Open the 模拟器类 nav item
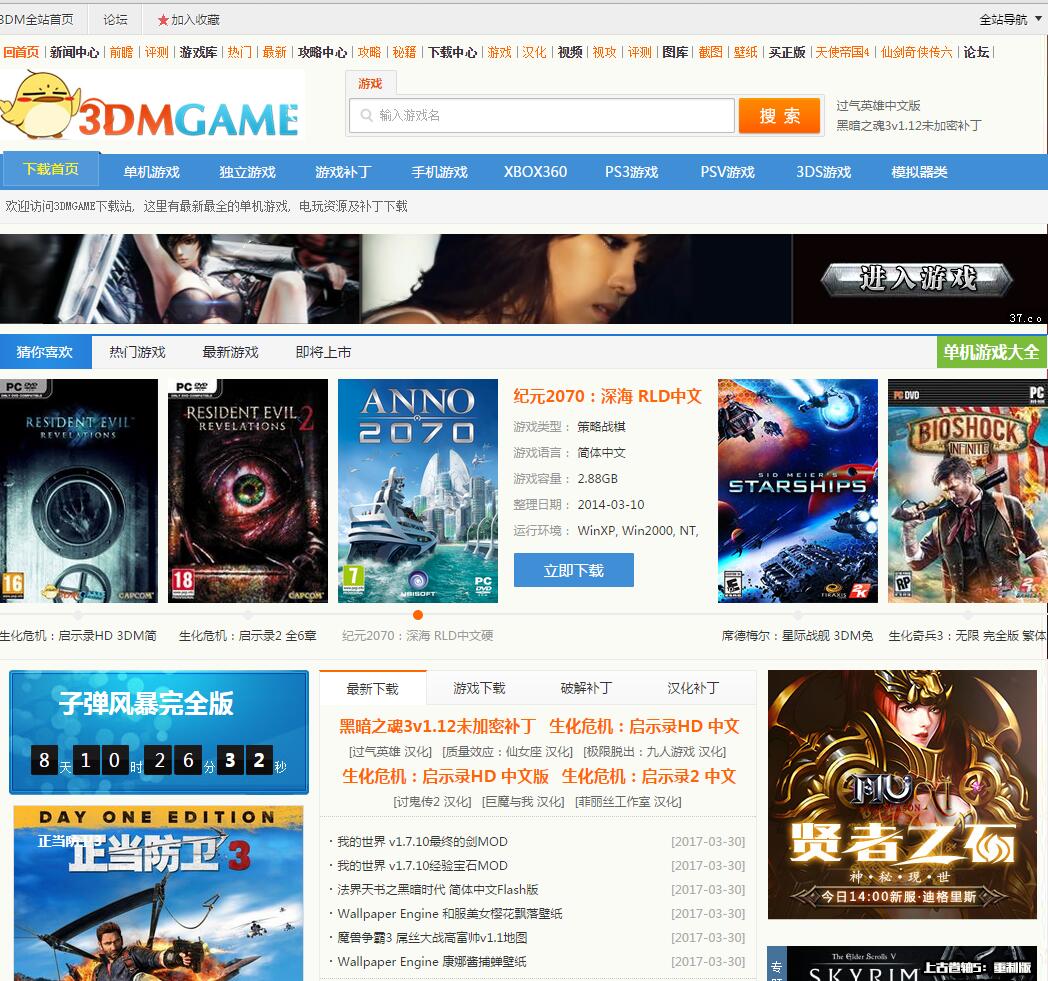The height and width of the screenshot is (981, 1048). point(919,172)
